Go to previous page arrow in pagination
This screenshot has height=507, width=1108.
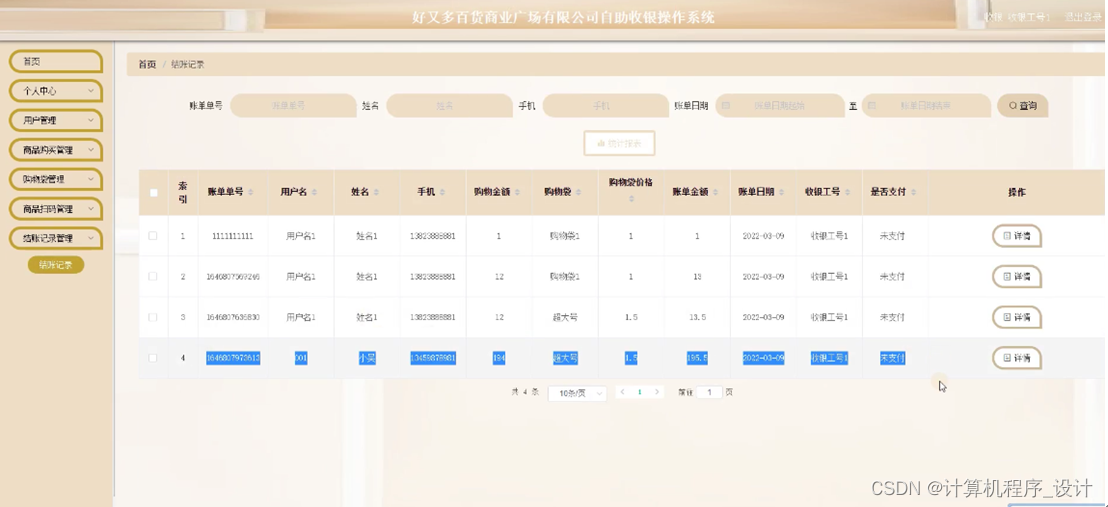click(x=623, y=392)
